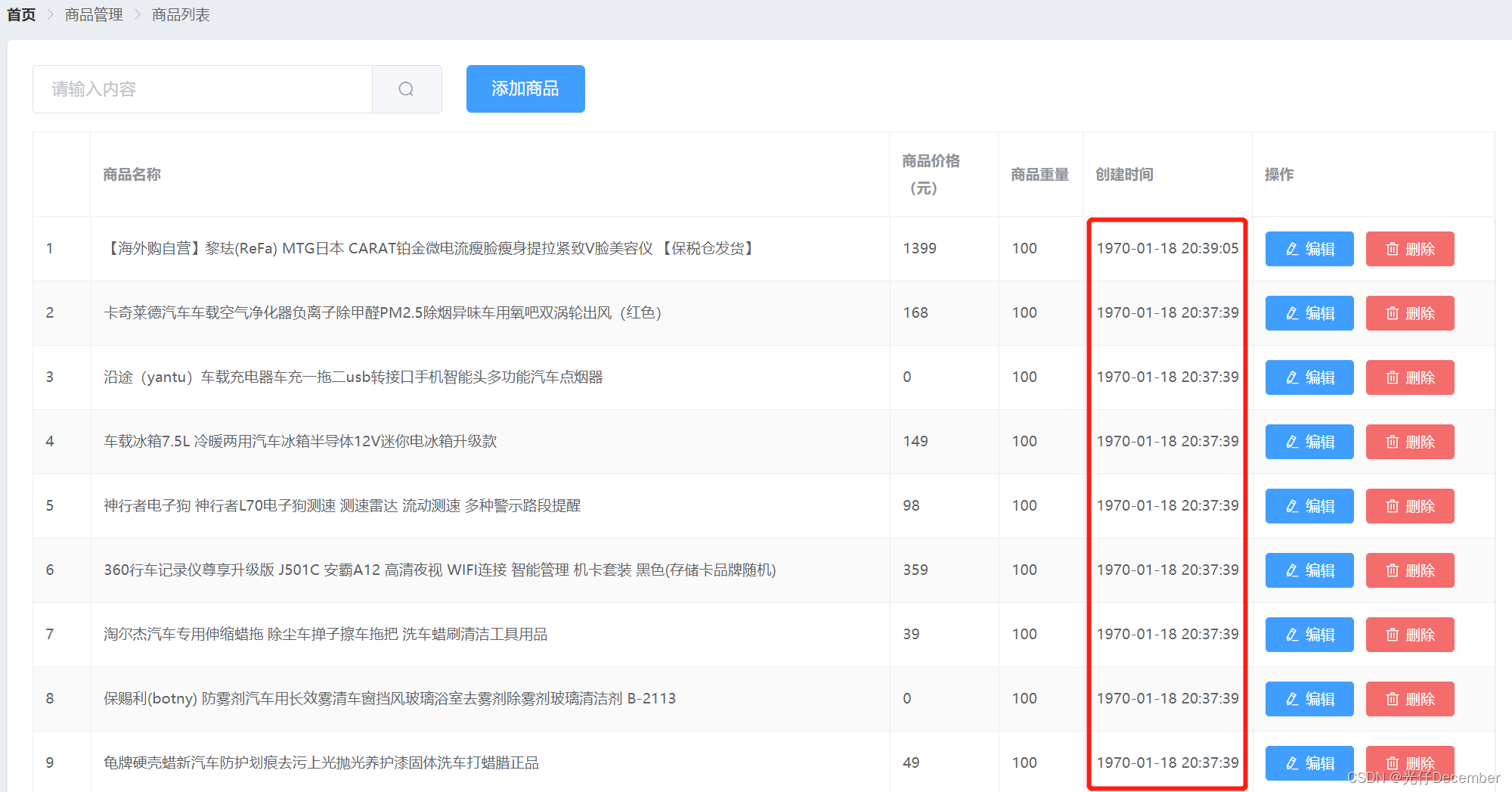Edit the 沿途 (yantu) car charger product
The image size is (1512, 792).
point(1309,377)
